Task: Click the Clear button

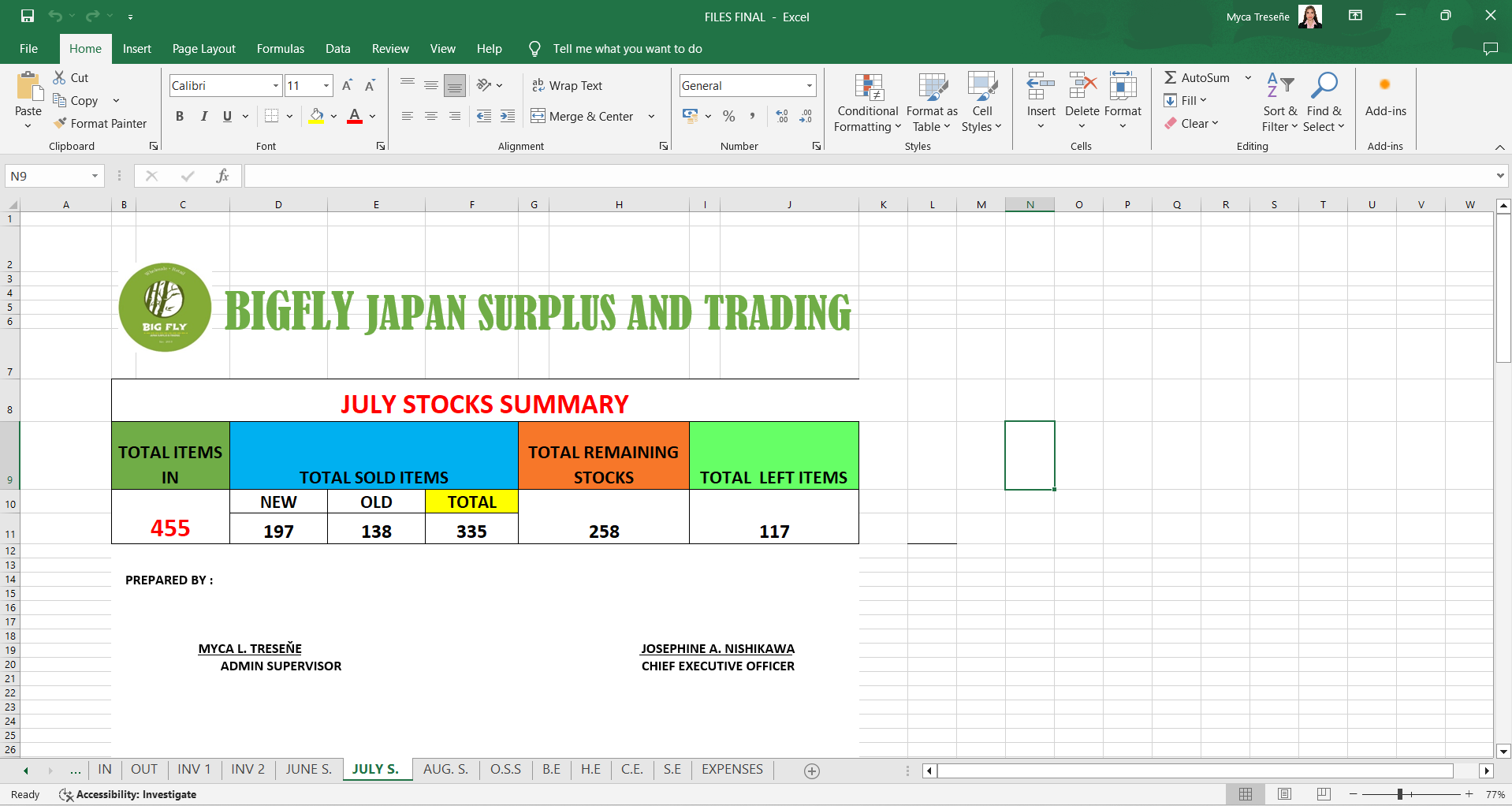Action: (x=1191, y=123)
